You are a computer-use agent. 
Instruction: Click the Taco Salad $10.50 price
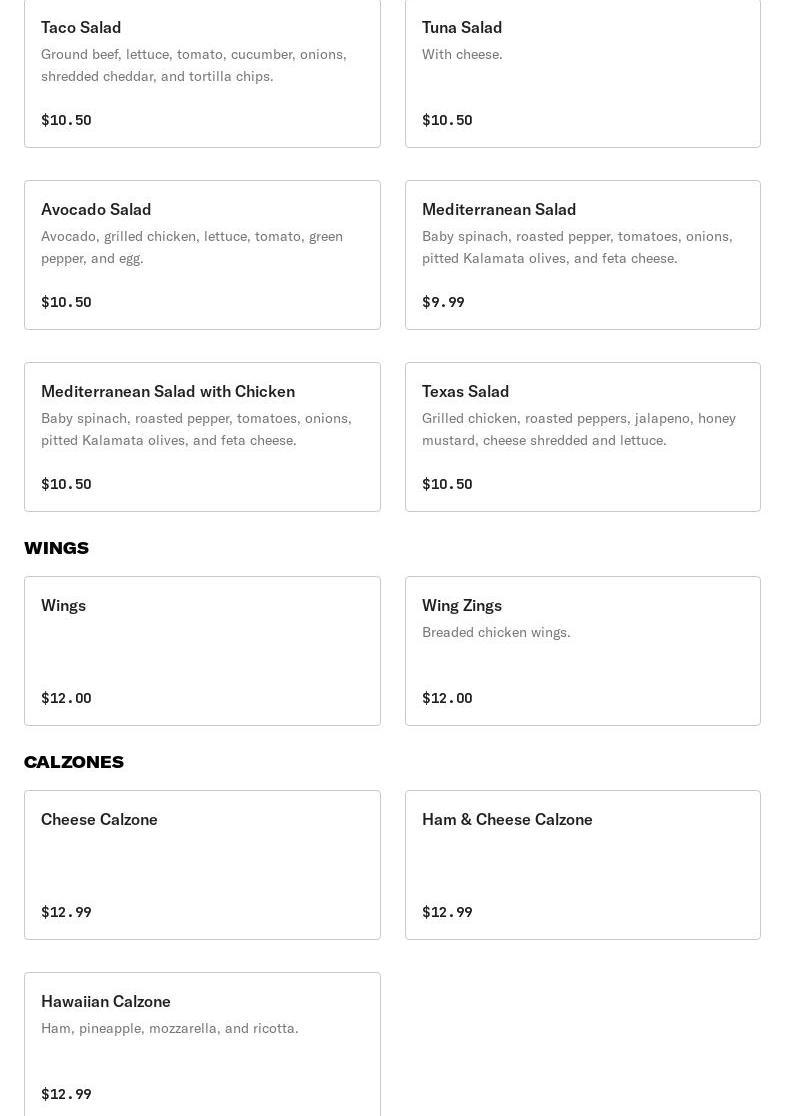(66, 120)
